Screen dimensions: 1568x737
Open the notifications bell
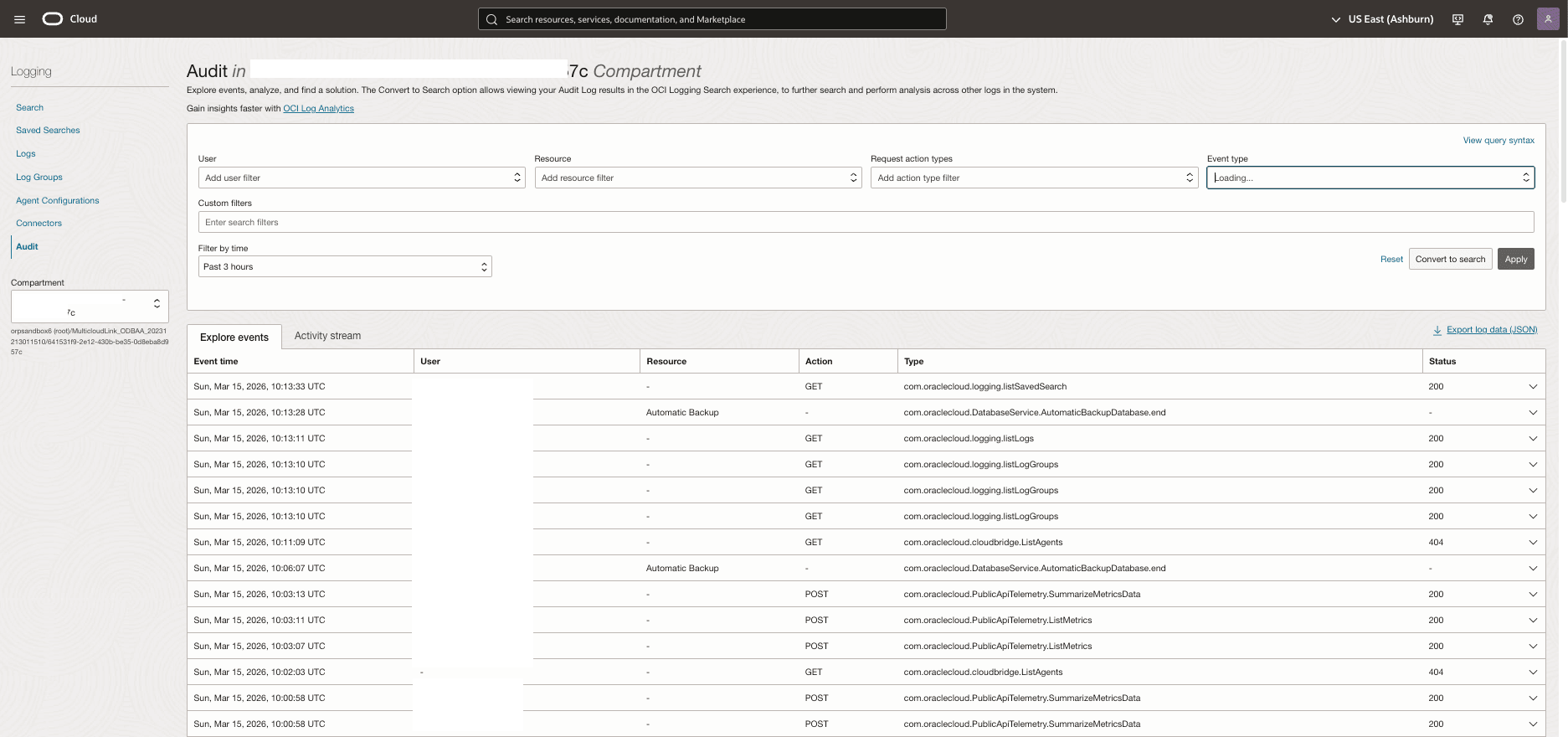[1488, 19]
